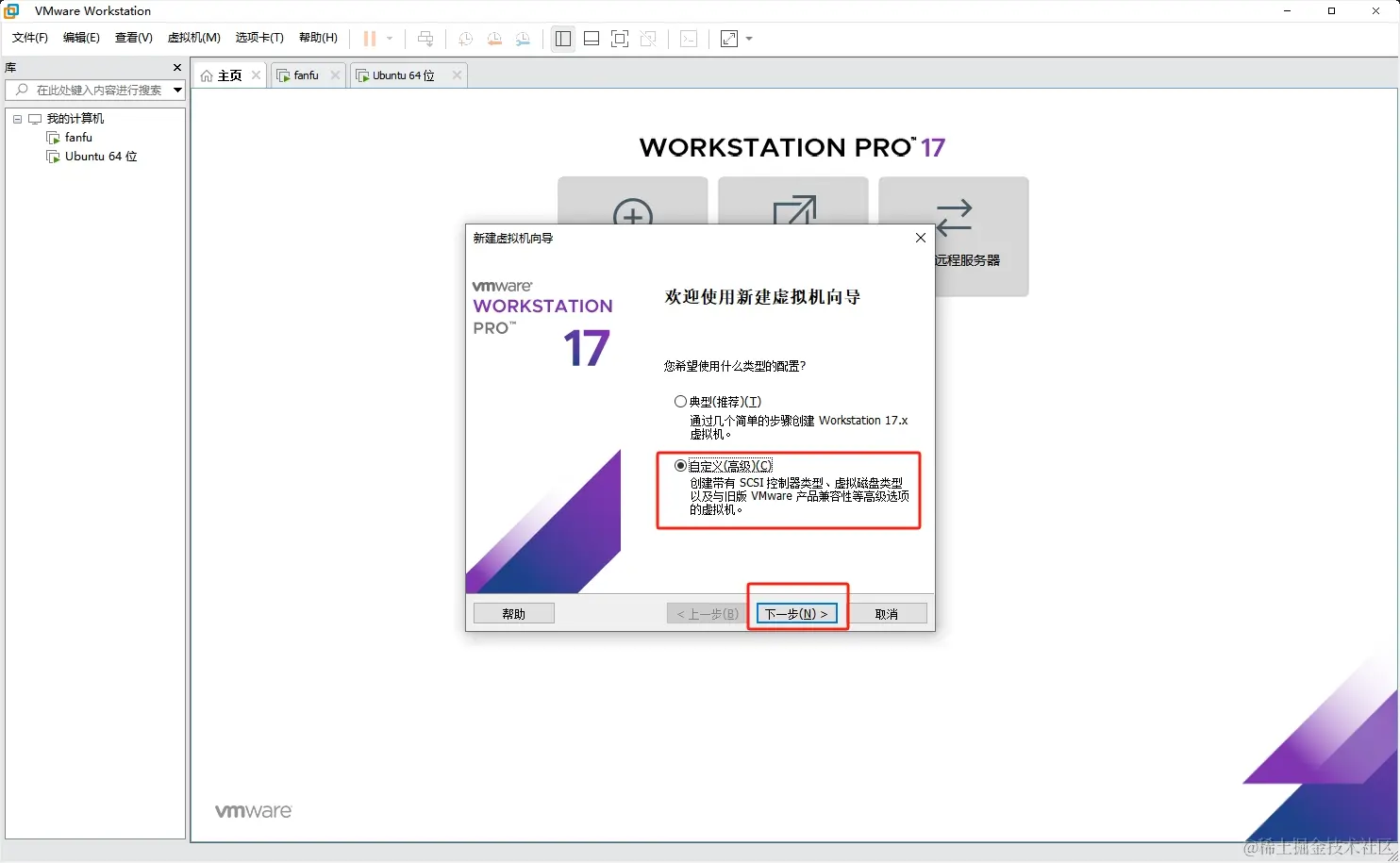Maximize the VMware Workstation window
1400x863 pixels.
1331,11
